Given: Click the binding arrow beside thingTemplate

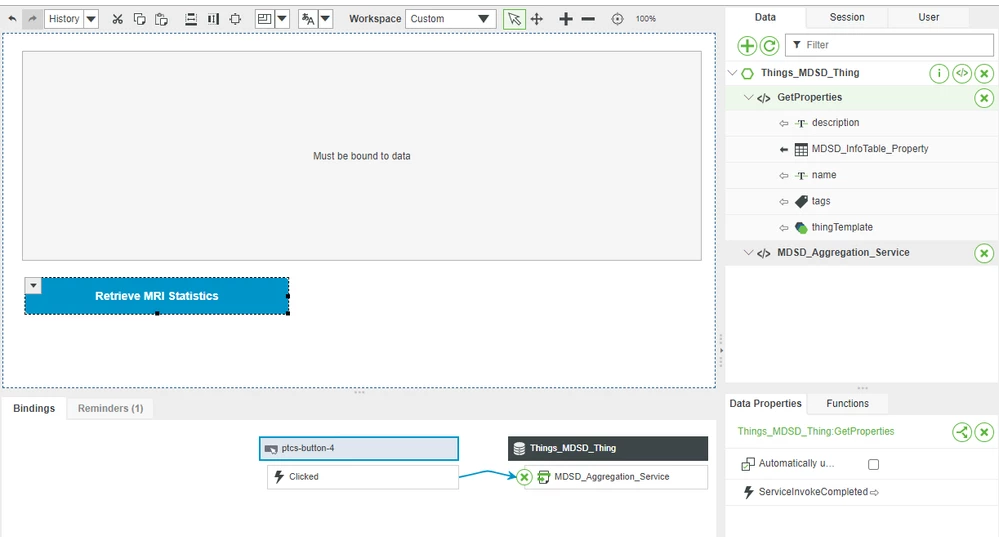Looking at the screenshot, I should pos(784,227).
